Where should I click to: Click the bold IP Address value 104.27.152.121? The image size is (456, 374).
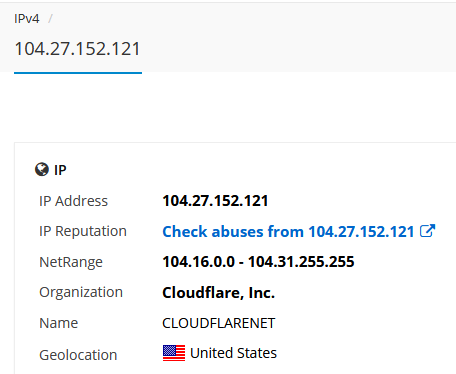tap(215, 201)
